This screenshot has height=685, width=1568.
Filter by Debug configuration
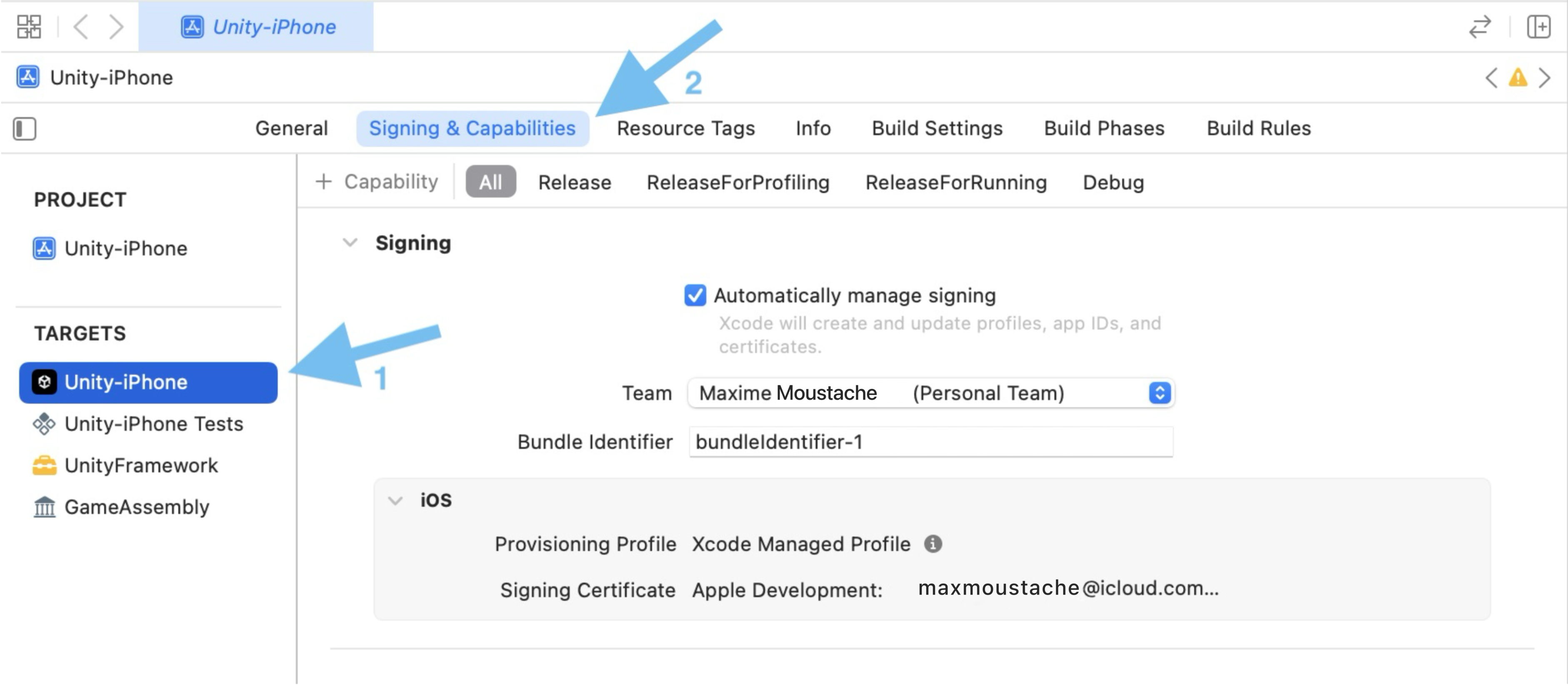[1113, 182]
